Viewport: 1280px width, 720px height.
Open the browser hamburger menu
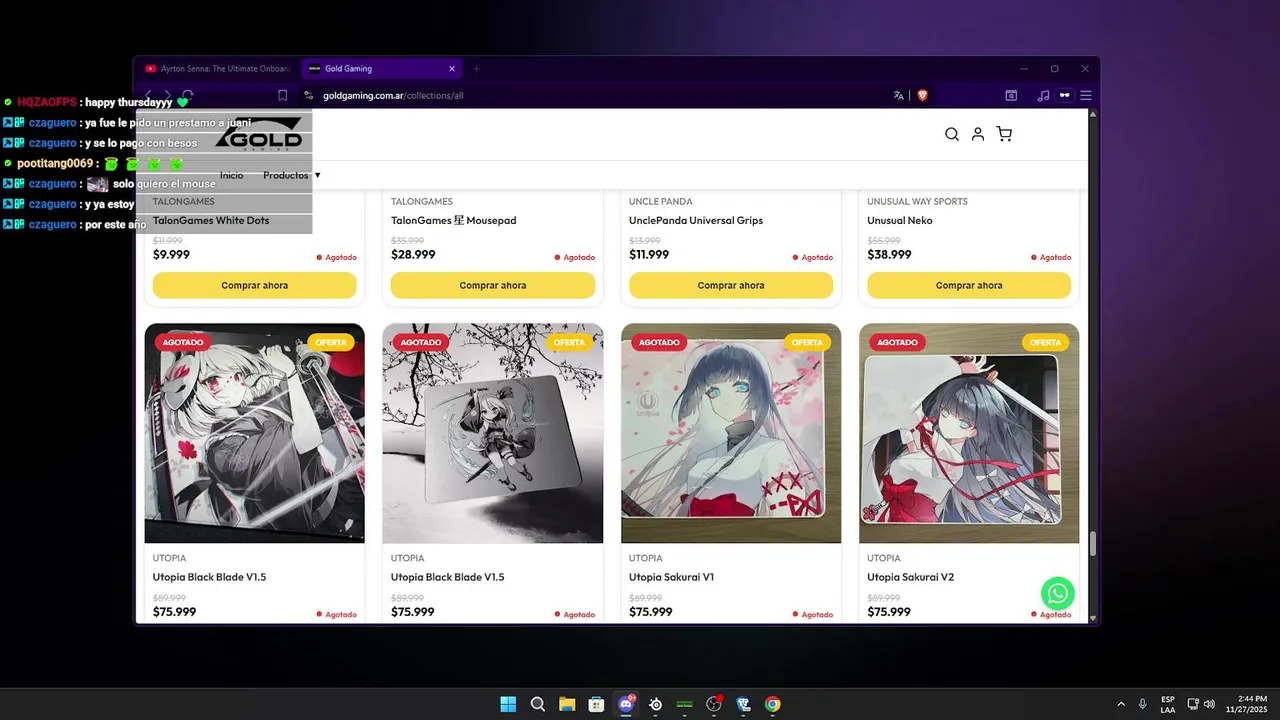point(1085,96)
